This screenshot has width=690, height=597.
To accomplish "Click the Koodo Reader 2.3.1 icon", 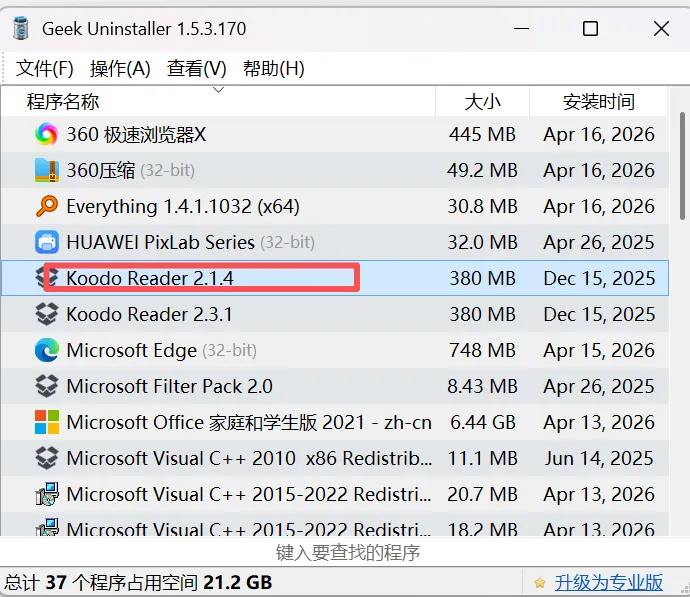I will point(47,314).
